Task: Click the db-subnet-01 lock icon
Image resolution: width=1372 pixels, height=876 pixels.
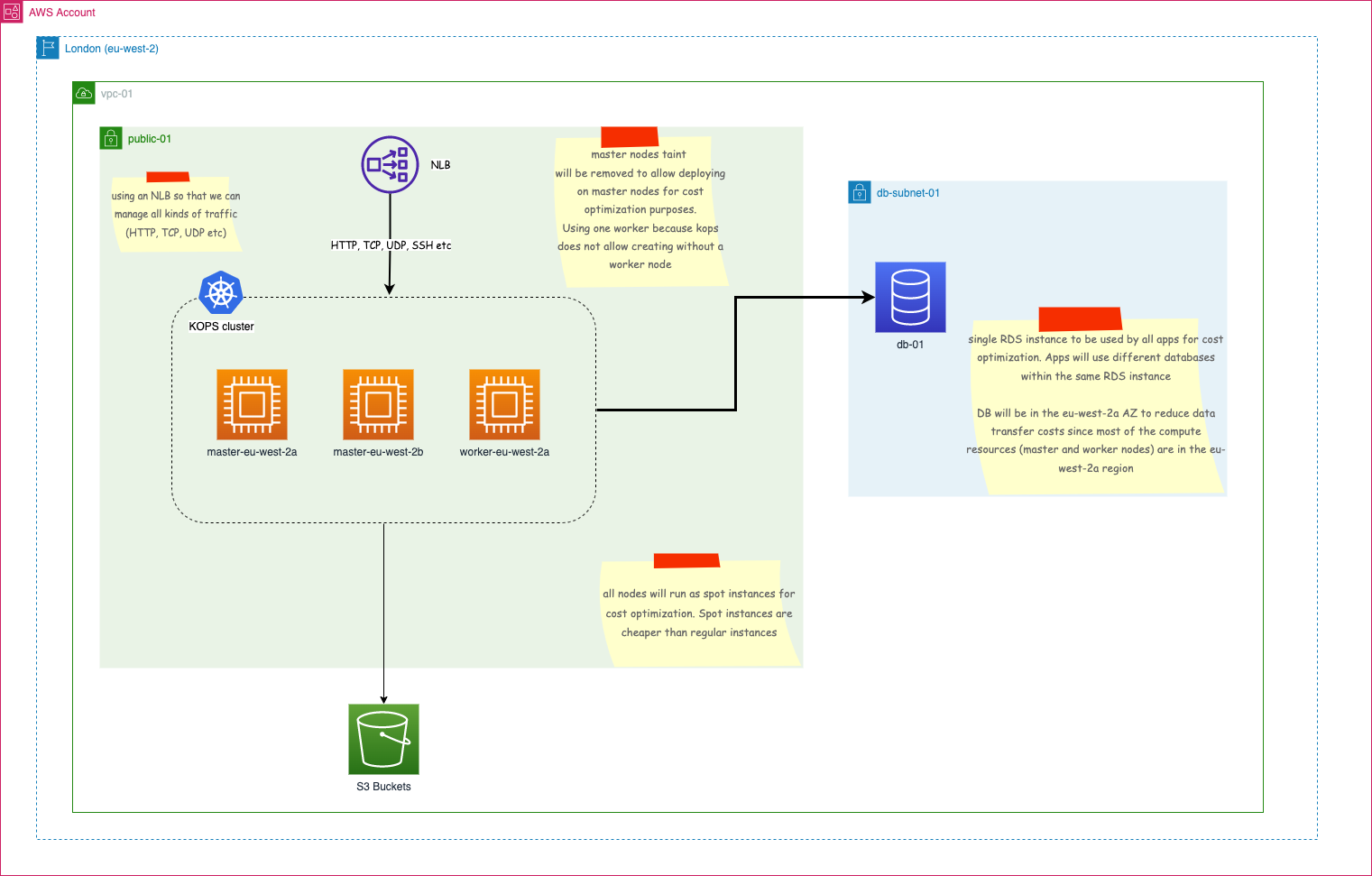Action: tap(860, 192)
